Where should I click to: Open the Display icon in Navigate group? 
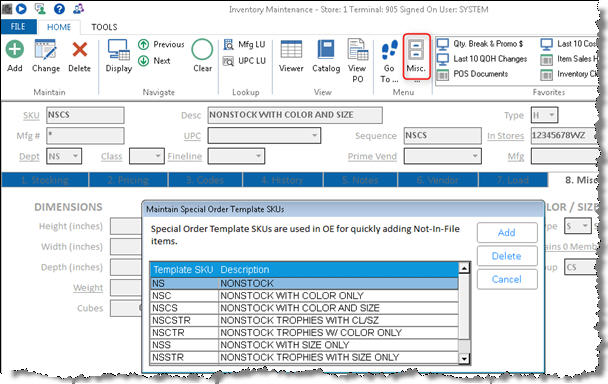119,50
